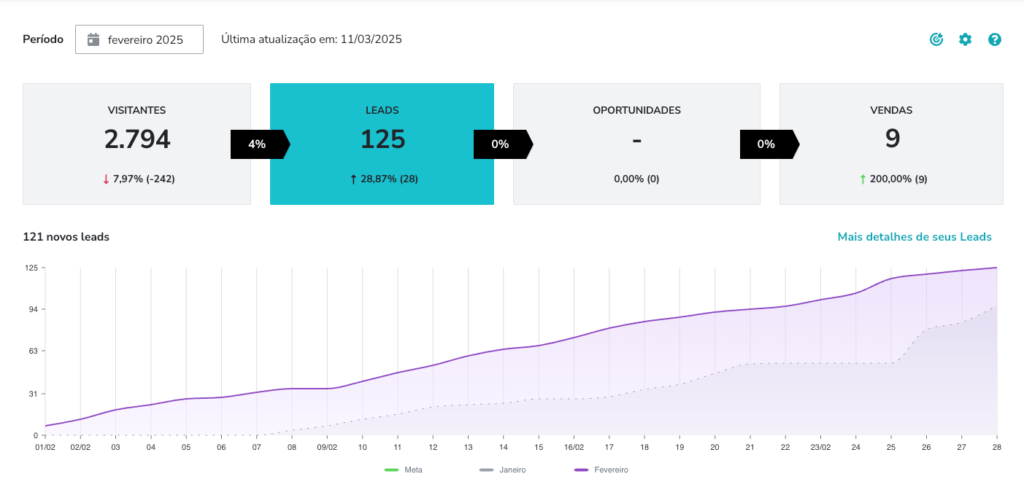1024x490 pixels.
Task: Click the help question mark icon
Action: (994, 40)
